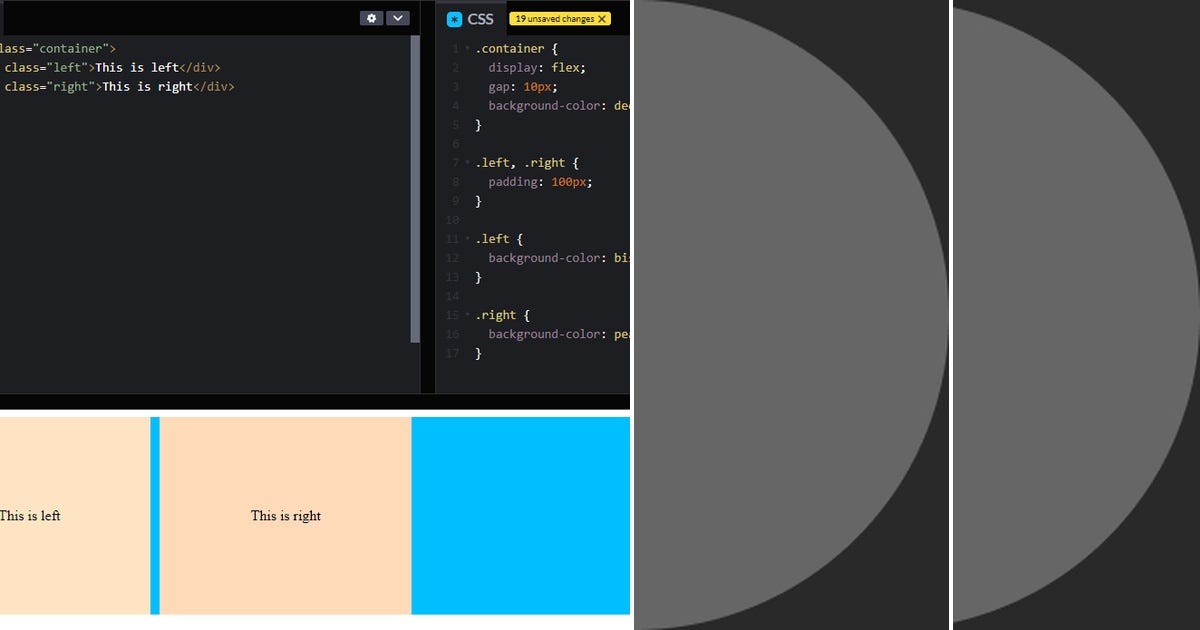Dismiss the 19 unsaved changes badge

[600, 18]
